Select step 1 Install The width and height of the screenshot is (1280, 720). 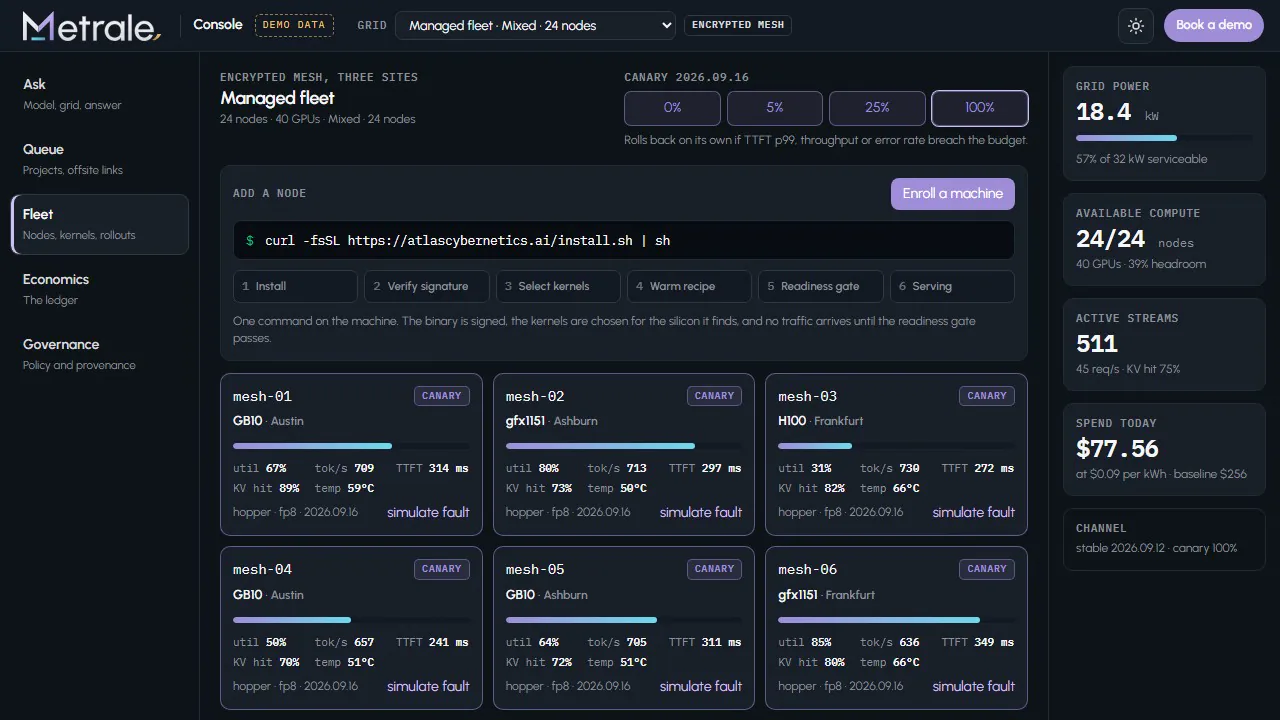coord(295,286)
